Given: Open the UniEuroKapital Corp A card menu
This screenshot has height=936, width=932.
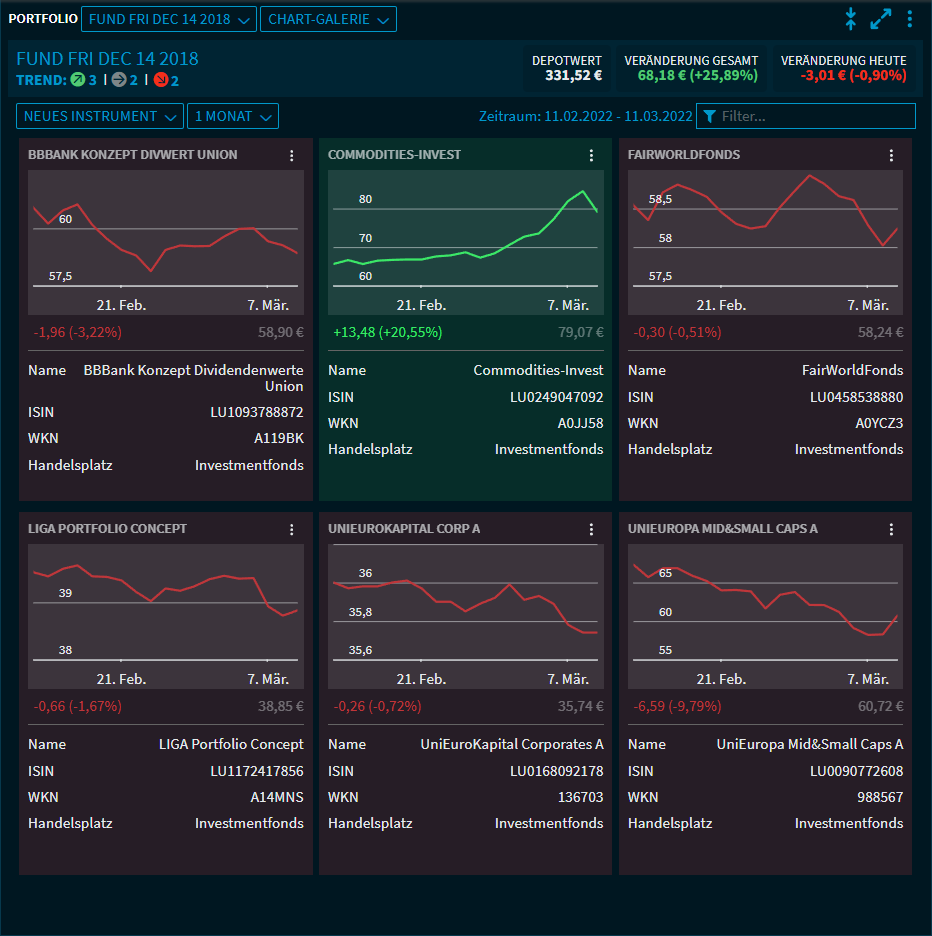Looking at the screenshot, I should coord(591,529).
